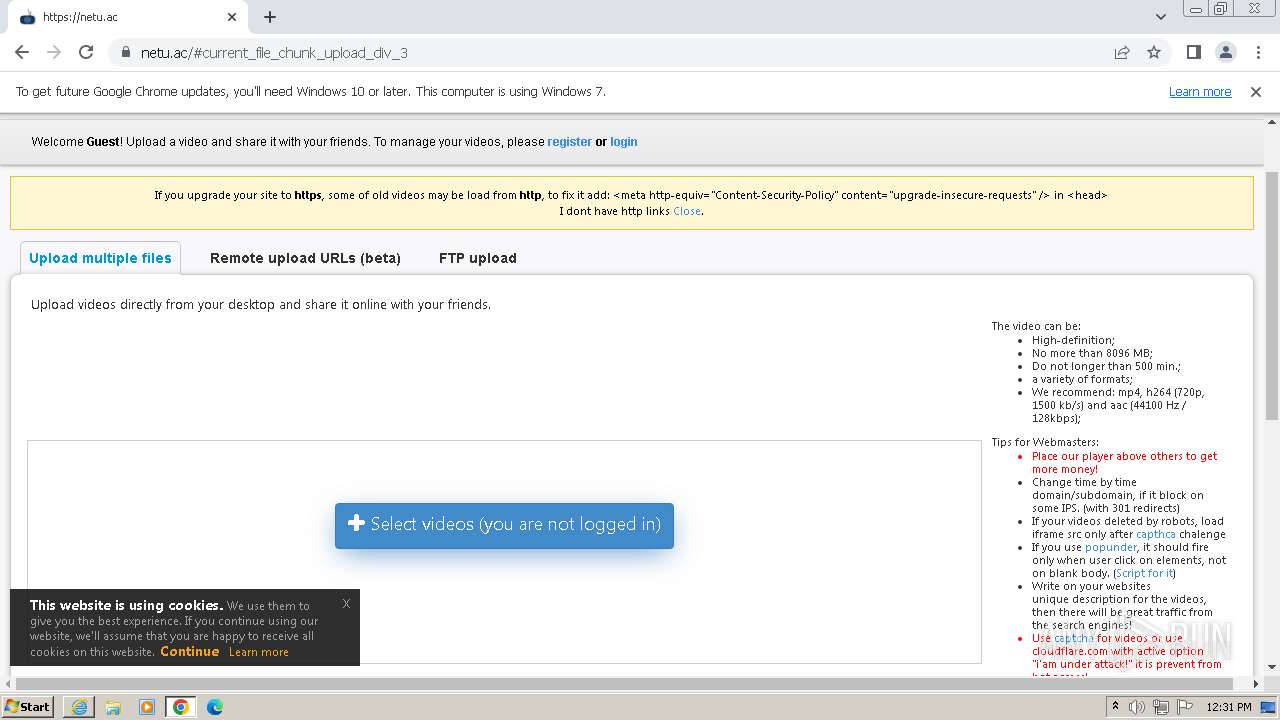Open the taskbar clock showing 12:31 PM

(1229, 707)
